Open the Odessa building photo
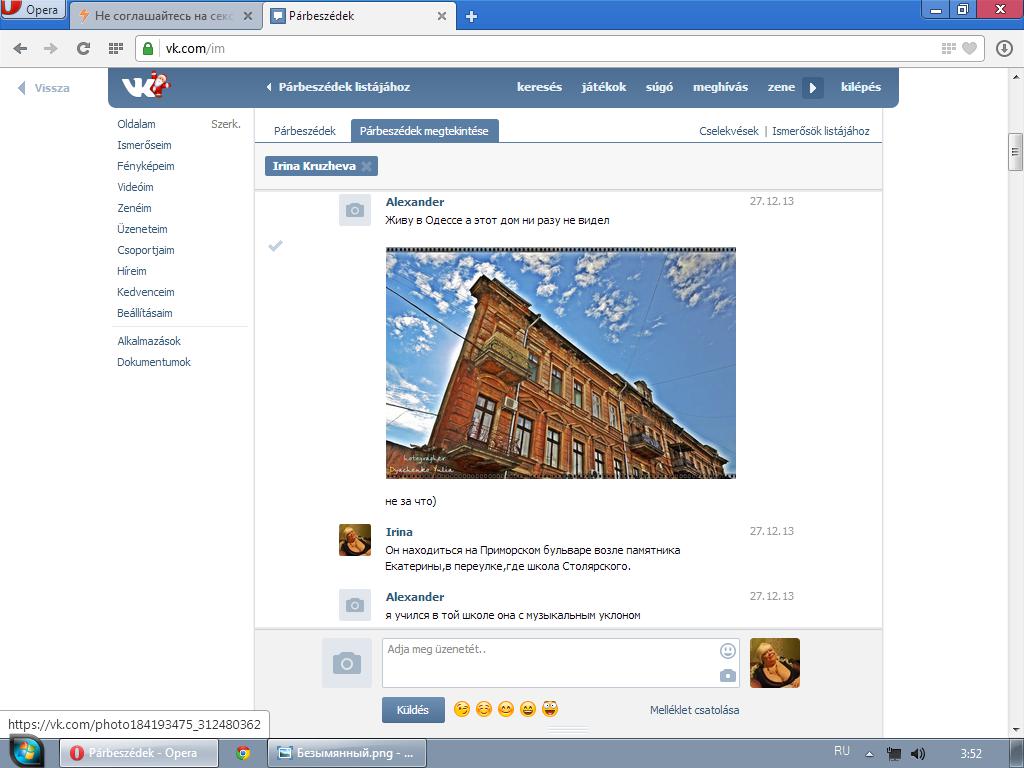Viewport: 1024px width, 768px height. click(x=561, y=363)
